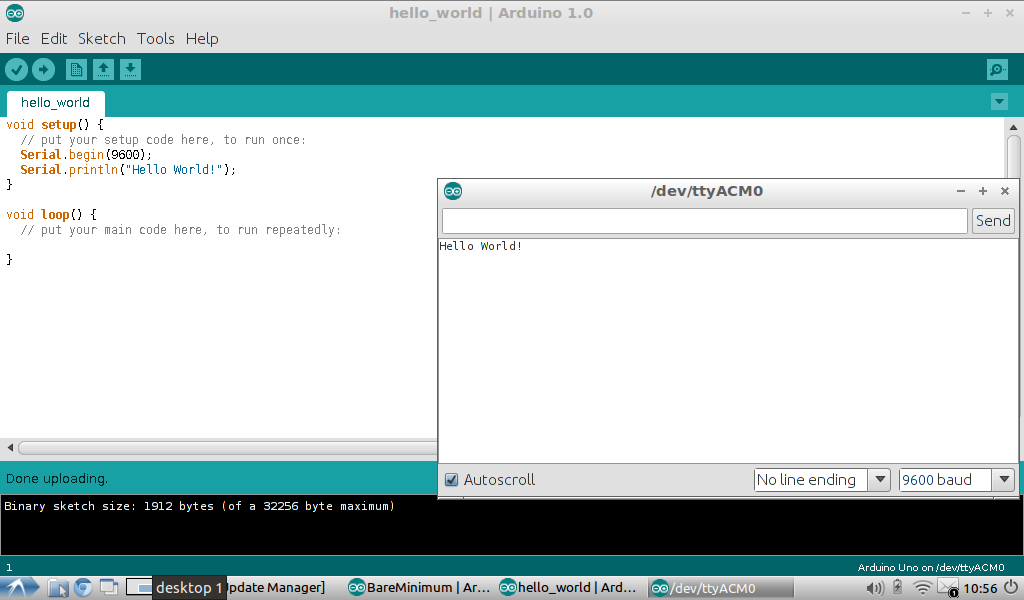Click the Arduino logo icon in the /dev/ttyACM0 title bar
This screenshot has width=1024, height=600.
click(453, 191)
